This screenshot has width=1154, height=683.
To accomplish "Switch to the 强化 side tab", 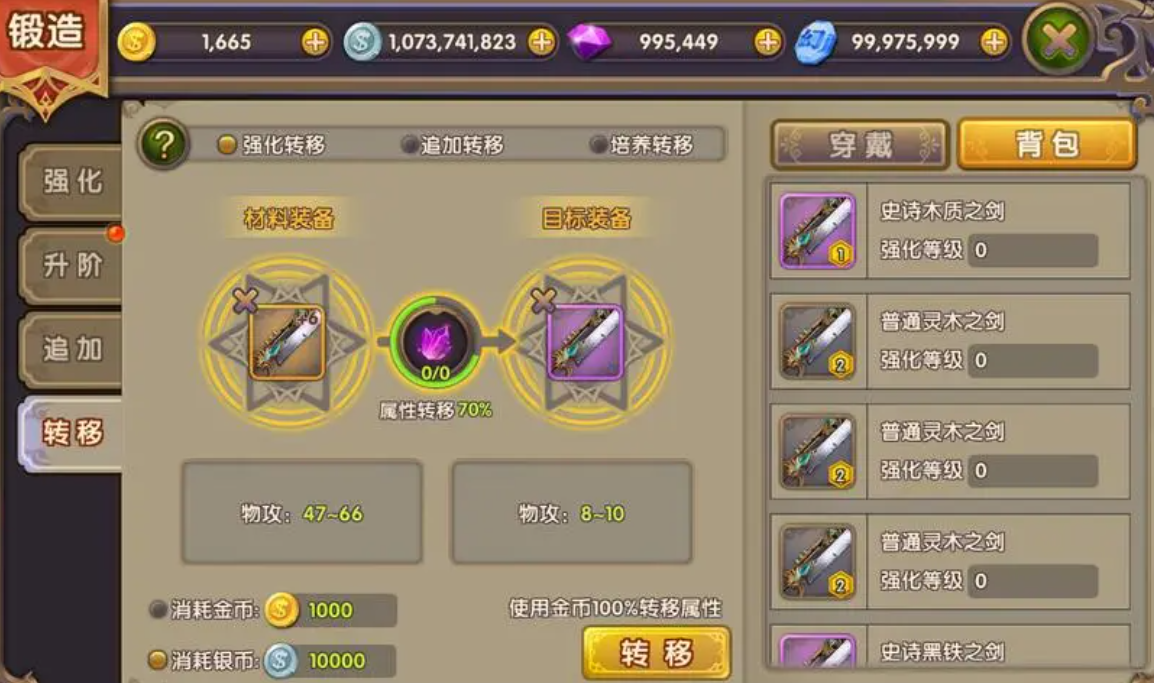I will click(71, 182).
